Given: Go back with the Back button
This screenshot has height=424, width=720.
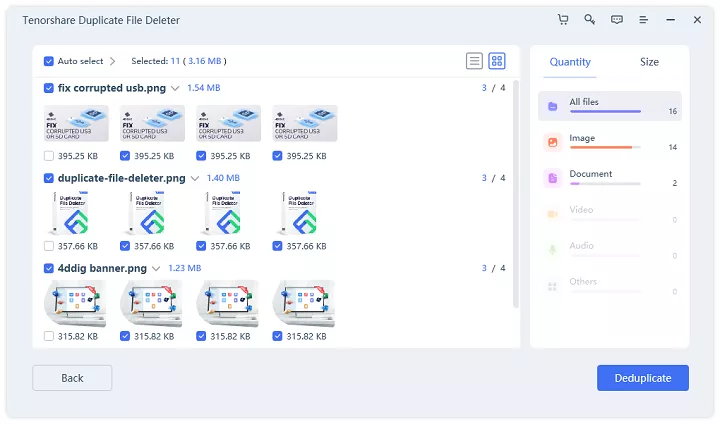Looking at the screenshot, I should [72, 378].
